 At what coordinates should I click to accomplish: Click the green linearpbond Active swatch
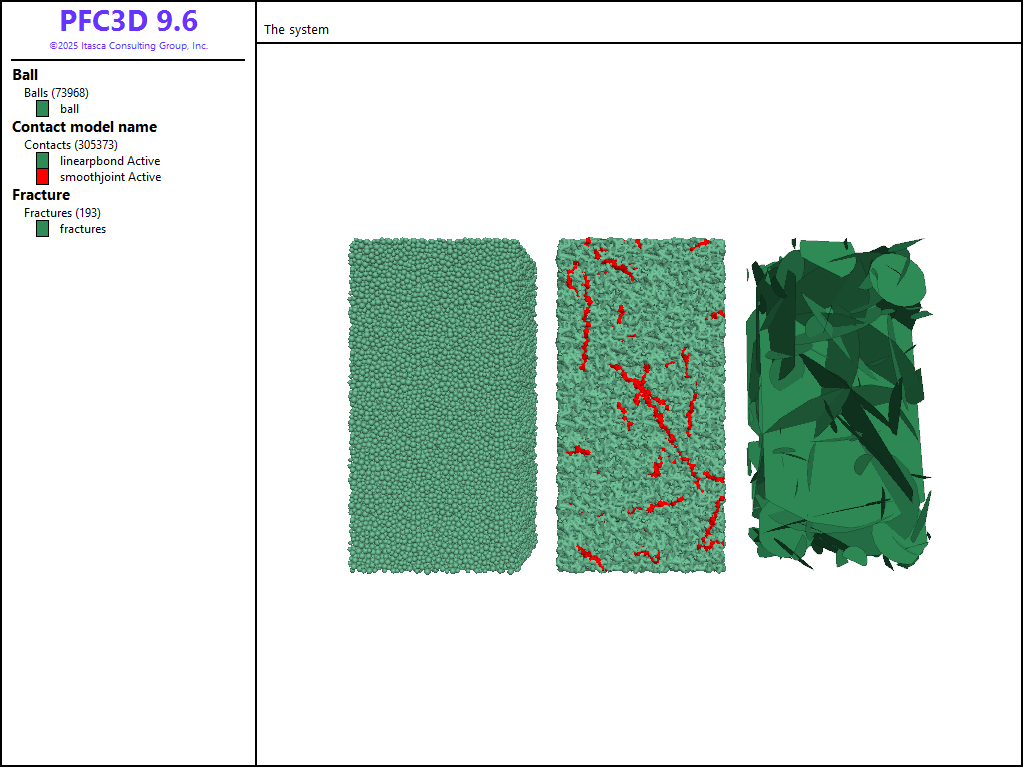tap(43, 161)
